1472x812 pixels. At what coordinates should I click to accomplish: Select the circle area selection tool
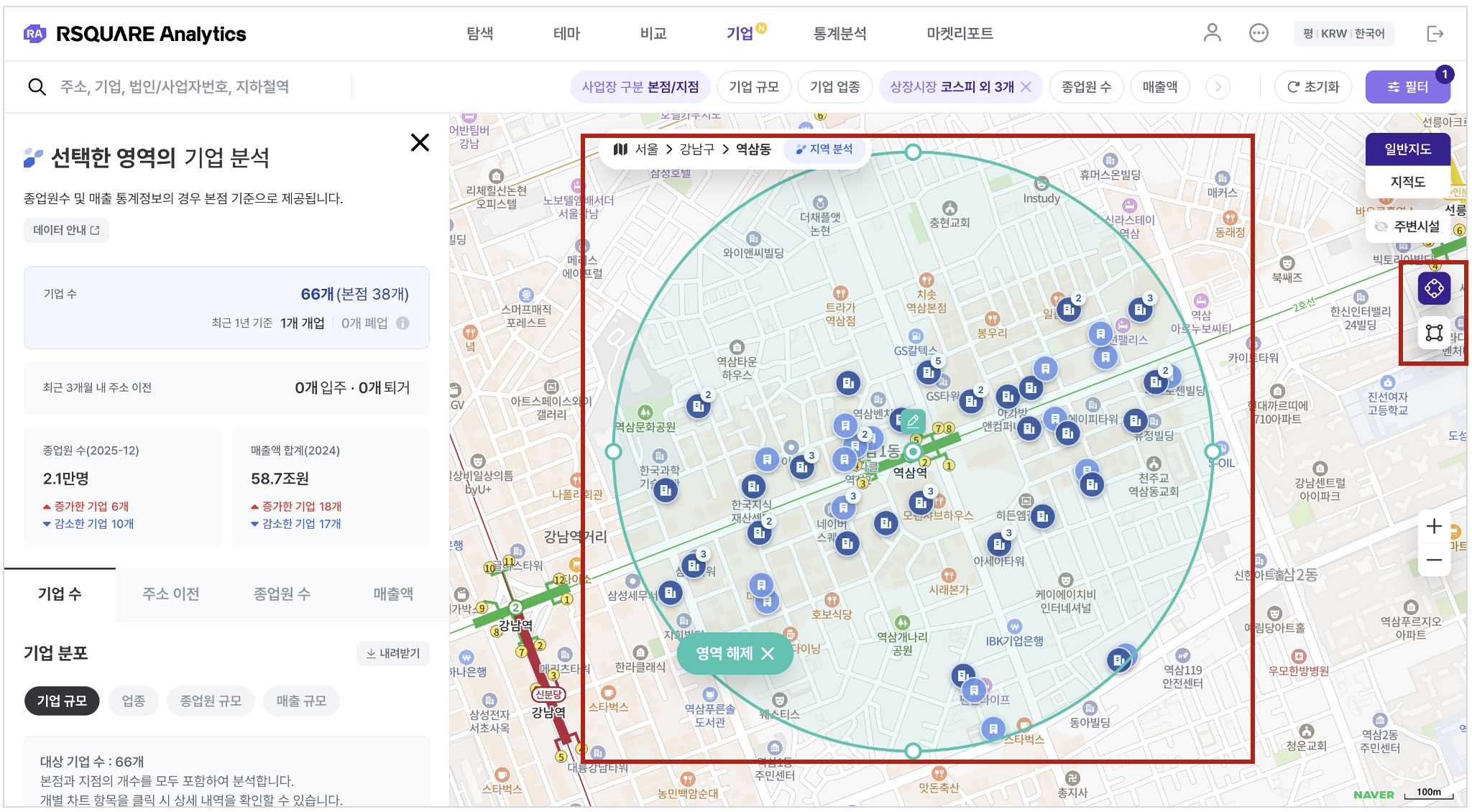(x=1434, y=289)
